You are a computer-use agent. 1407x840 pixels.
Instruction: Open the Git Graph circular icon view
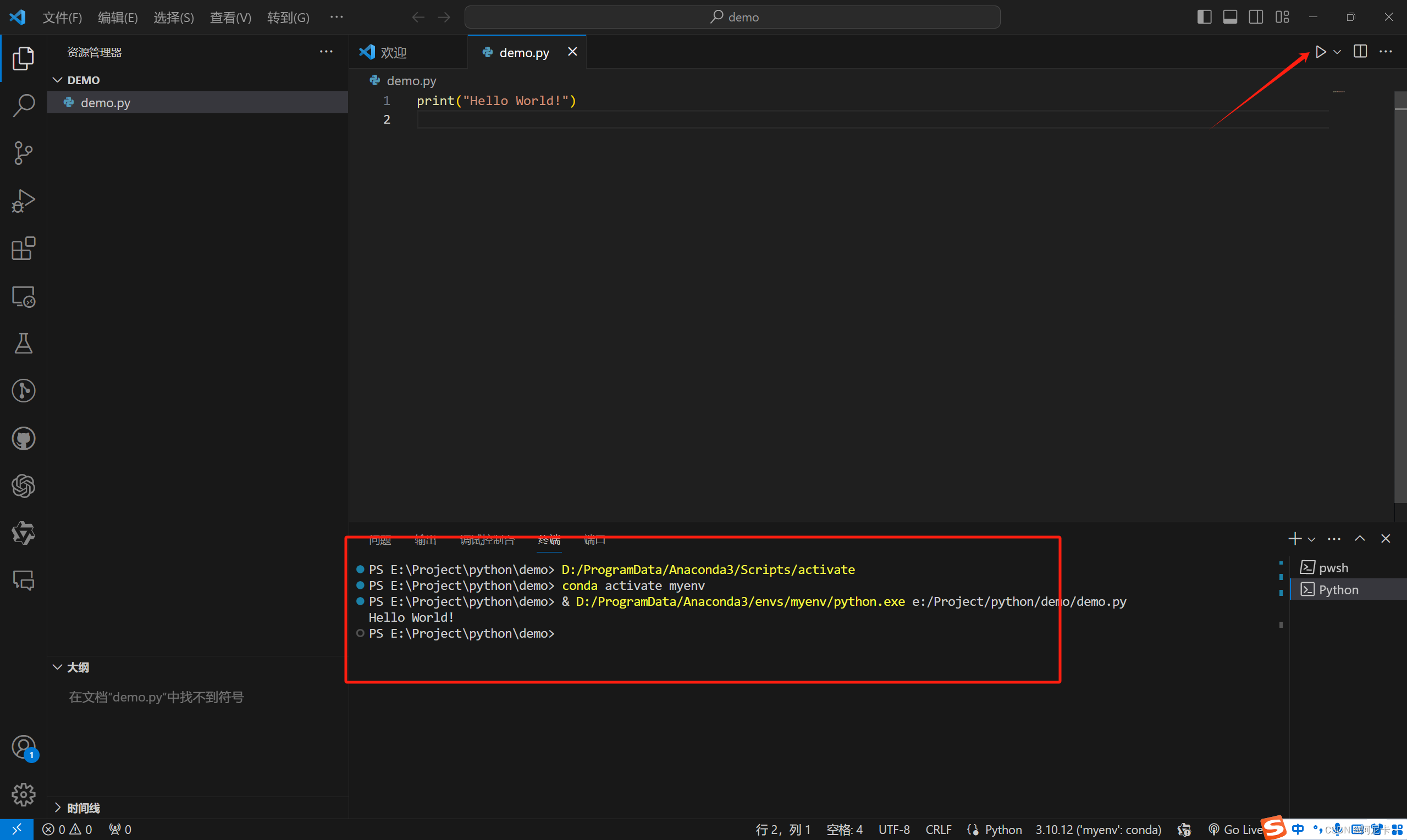(x=23, y=390)
